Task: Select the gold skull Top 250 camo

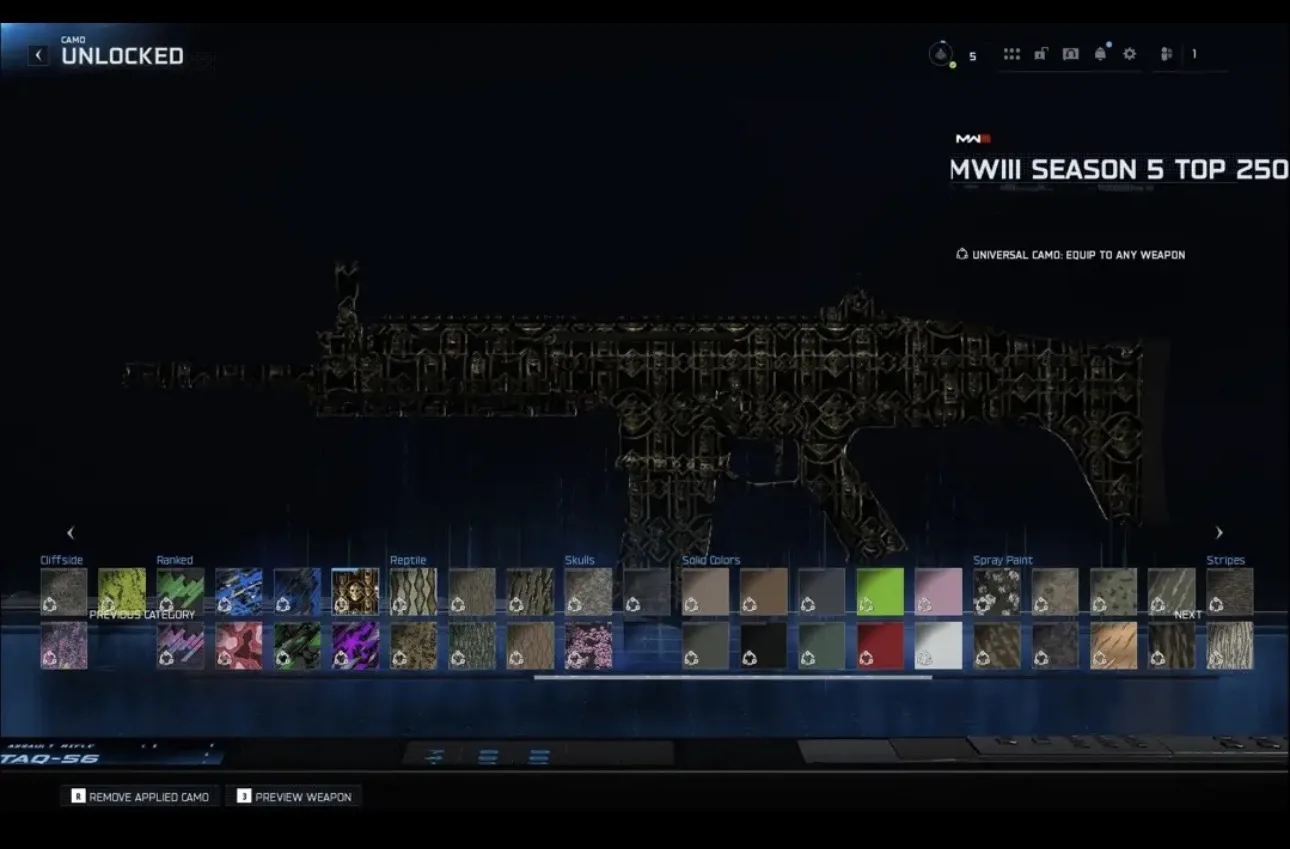Action: 355,591
